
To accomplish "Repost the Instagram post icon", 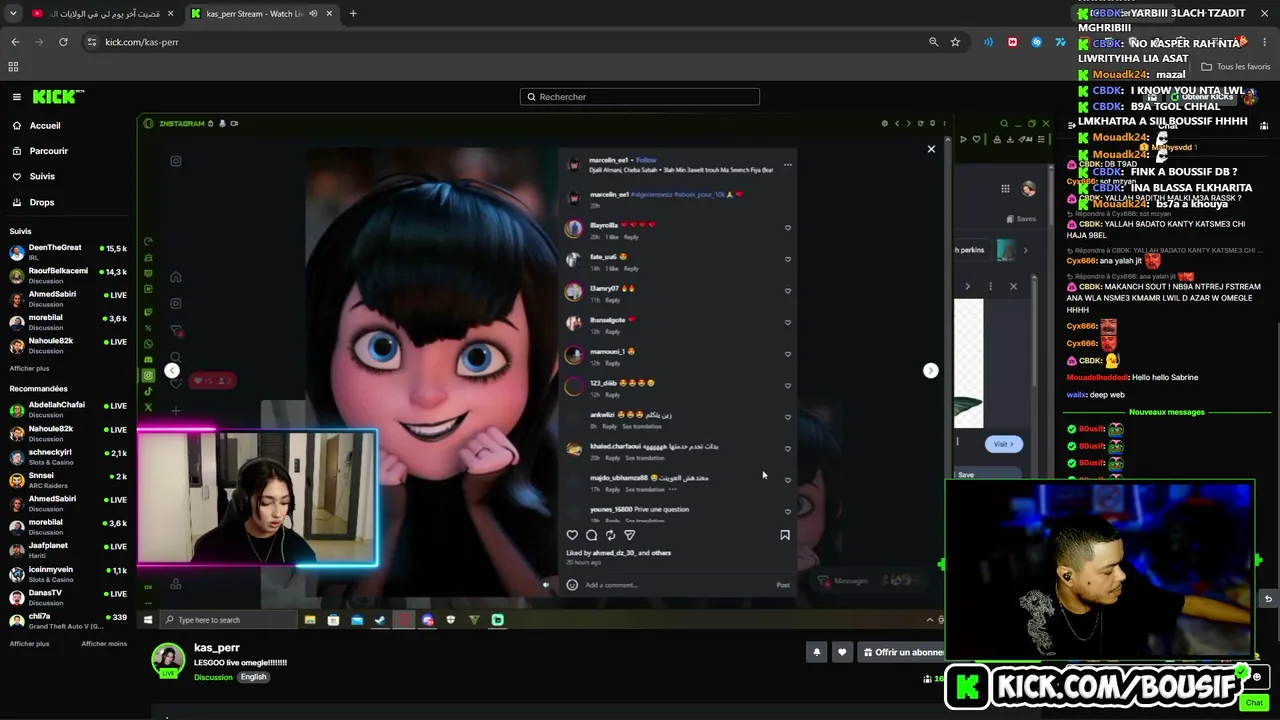I will pyautogui.click(x=610, y=535).
